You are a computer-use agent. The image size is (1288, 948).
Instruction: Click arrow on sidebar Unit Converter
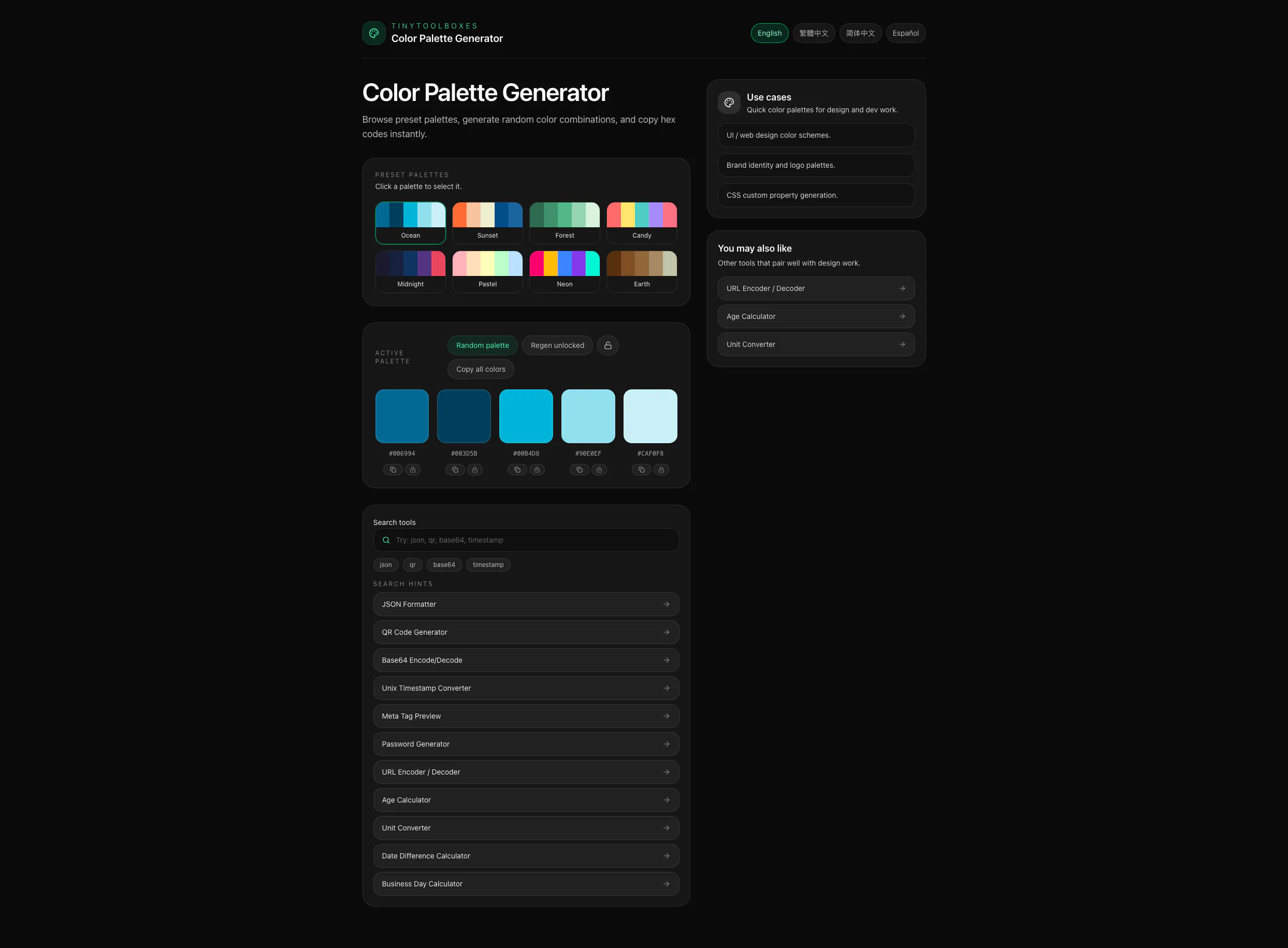(x=902, y=344)
